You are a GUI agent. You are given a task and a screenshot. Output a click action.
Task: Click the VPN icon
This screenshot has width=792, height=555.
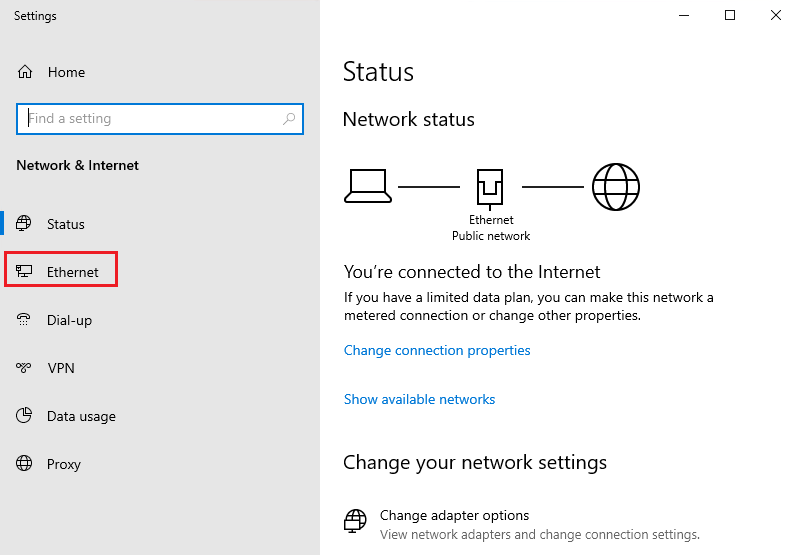coord(25,368)
